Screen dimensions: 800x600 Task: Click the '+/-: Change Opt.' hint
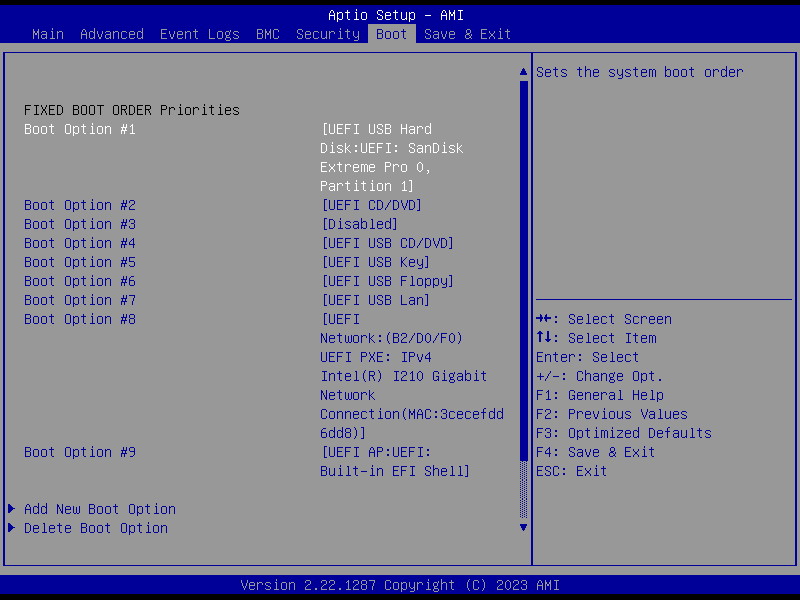pyautogui.click(x=599, y=376)
